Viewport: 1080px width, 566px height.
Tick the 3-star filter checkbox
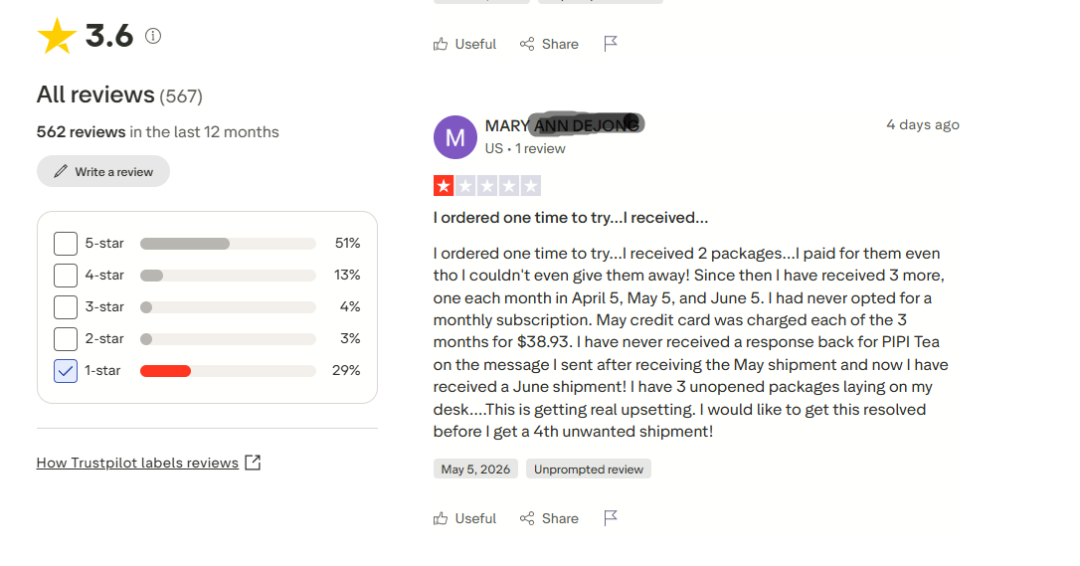pyautogui.click(x=65, y=306)
